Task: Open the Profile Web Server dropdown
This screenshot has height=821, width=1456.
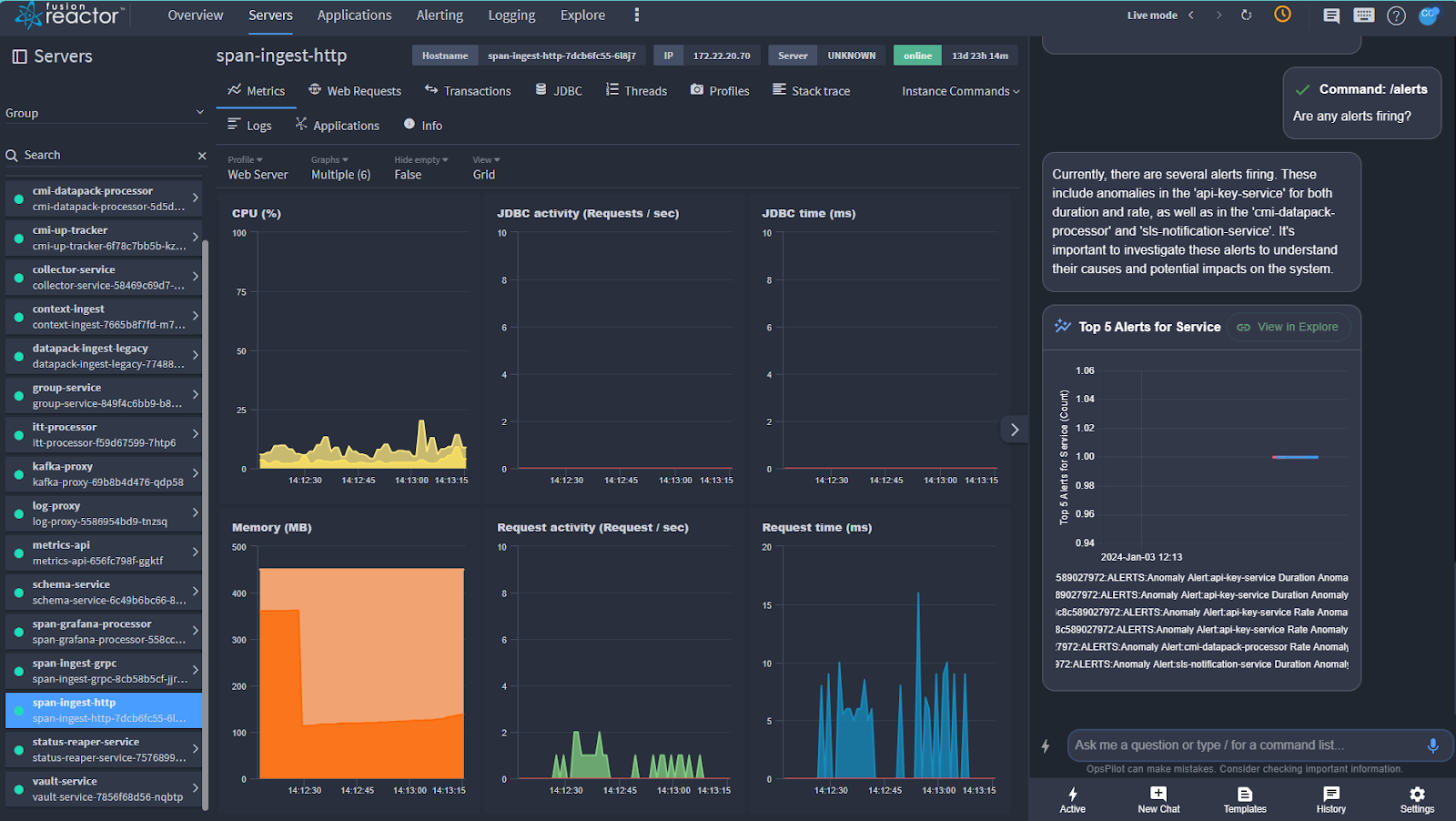Action: [x=258, y=167]
